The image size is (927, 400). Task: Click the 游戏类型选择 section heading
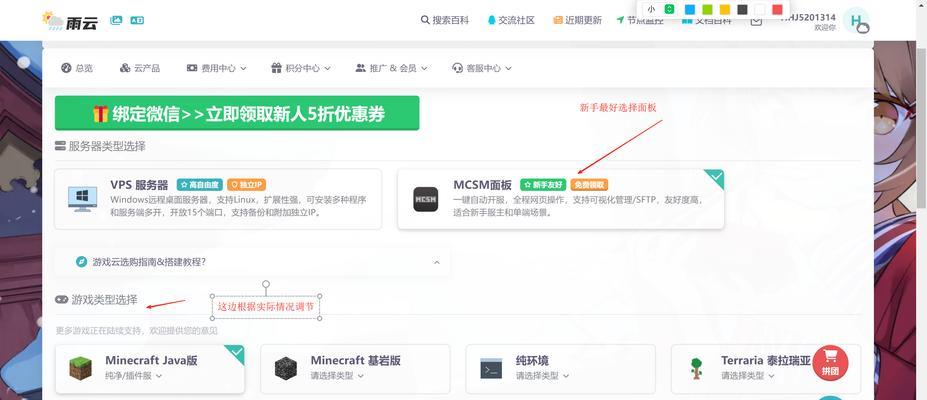click(x=104, y=300)
